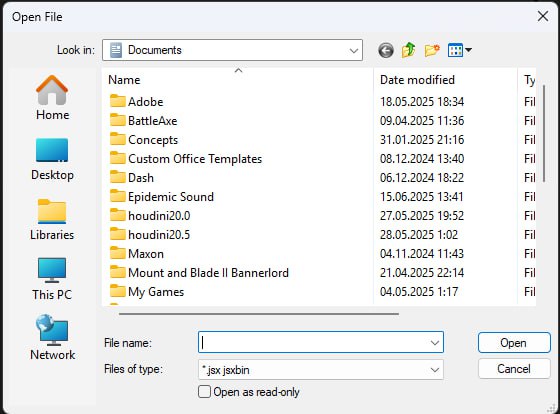Viewport: 560px width, 414px height.
Task: Click the Open button
Action: (x=514, y=343)
